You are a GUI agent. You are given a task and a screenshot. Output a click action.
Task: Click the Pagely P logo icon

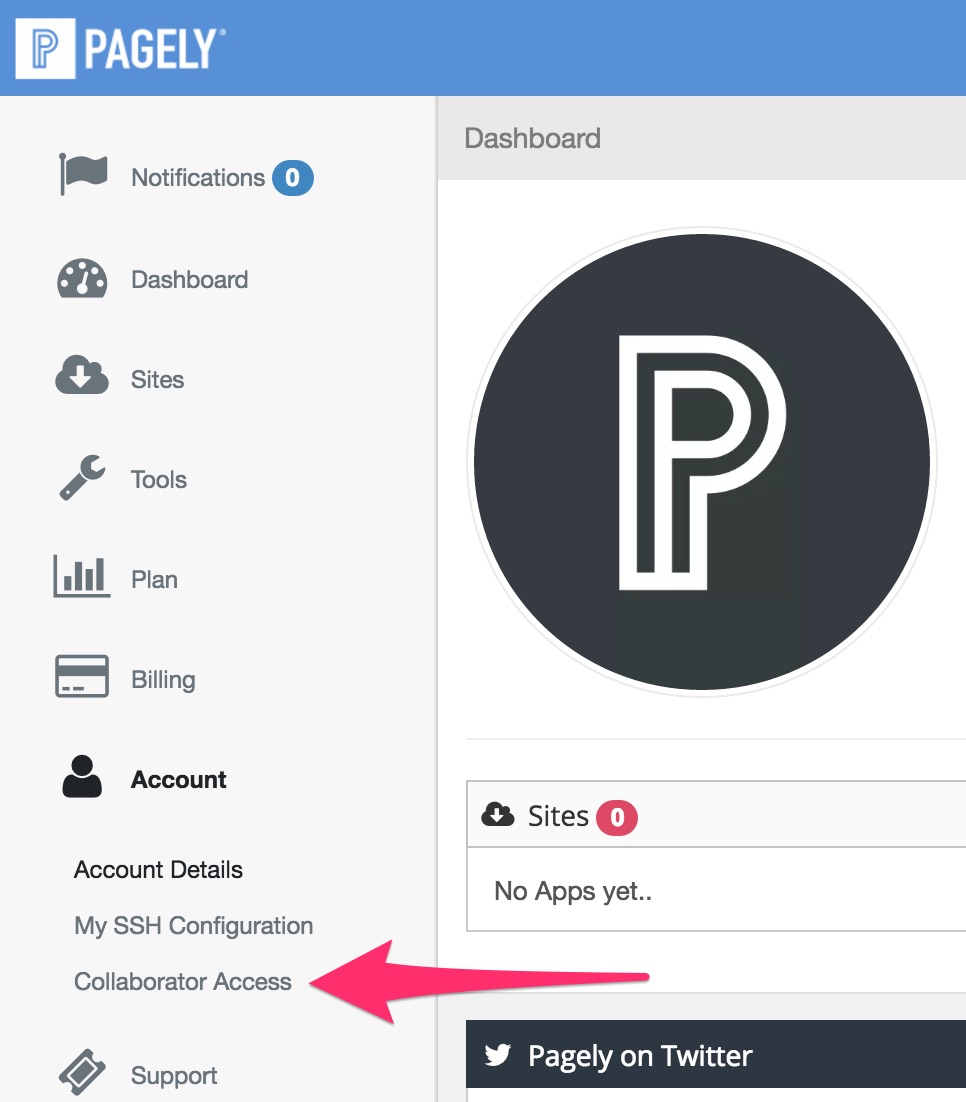[x=45, y=48]
